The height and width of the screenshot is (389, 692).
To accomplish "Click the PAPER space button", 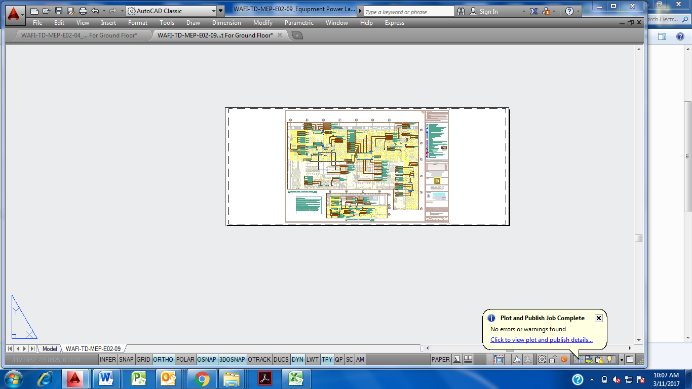I will point(440,359).
